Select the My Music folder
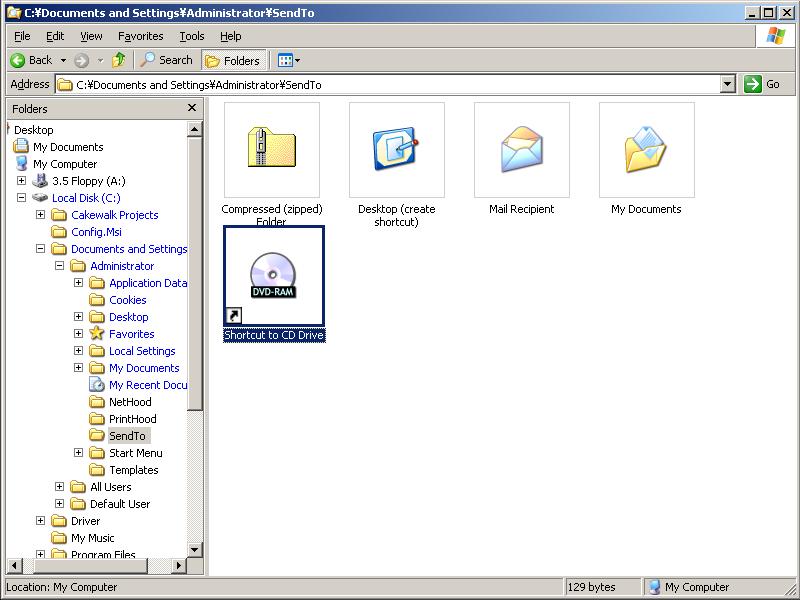The image size is (800, 600). pos(93,538)
